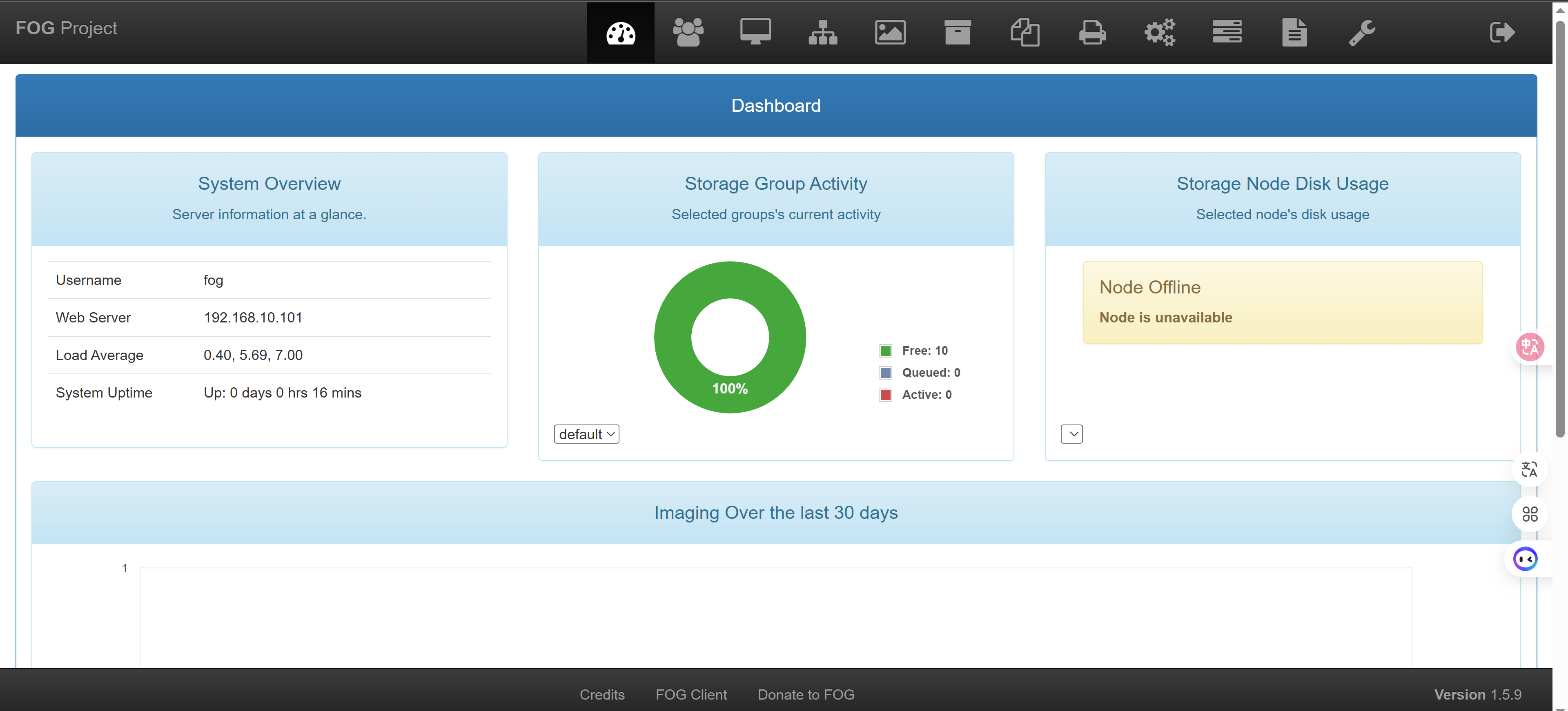1568x711 pixels.
Task: Click the username value fog
Action: [213, 280]
